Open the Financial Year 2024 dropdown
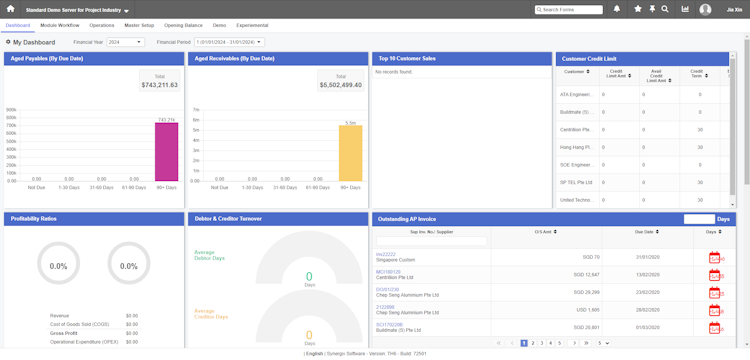750x360 pixels. [x=125, y=42]
